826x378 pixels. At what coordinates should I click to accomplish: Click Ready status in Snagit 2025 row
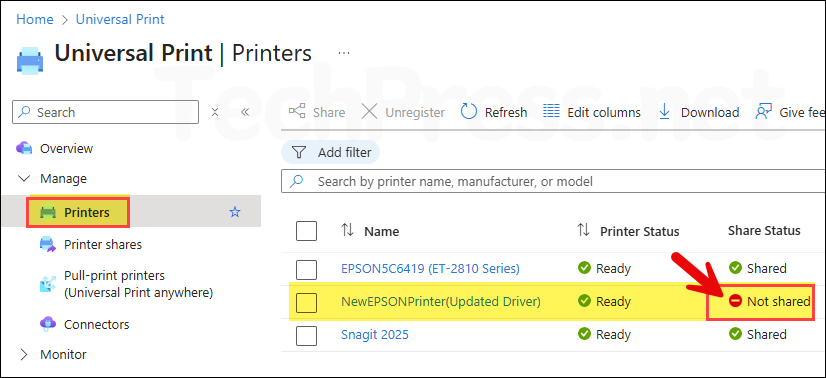pyautogui.click(x=604, y=334)
